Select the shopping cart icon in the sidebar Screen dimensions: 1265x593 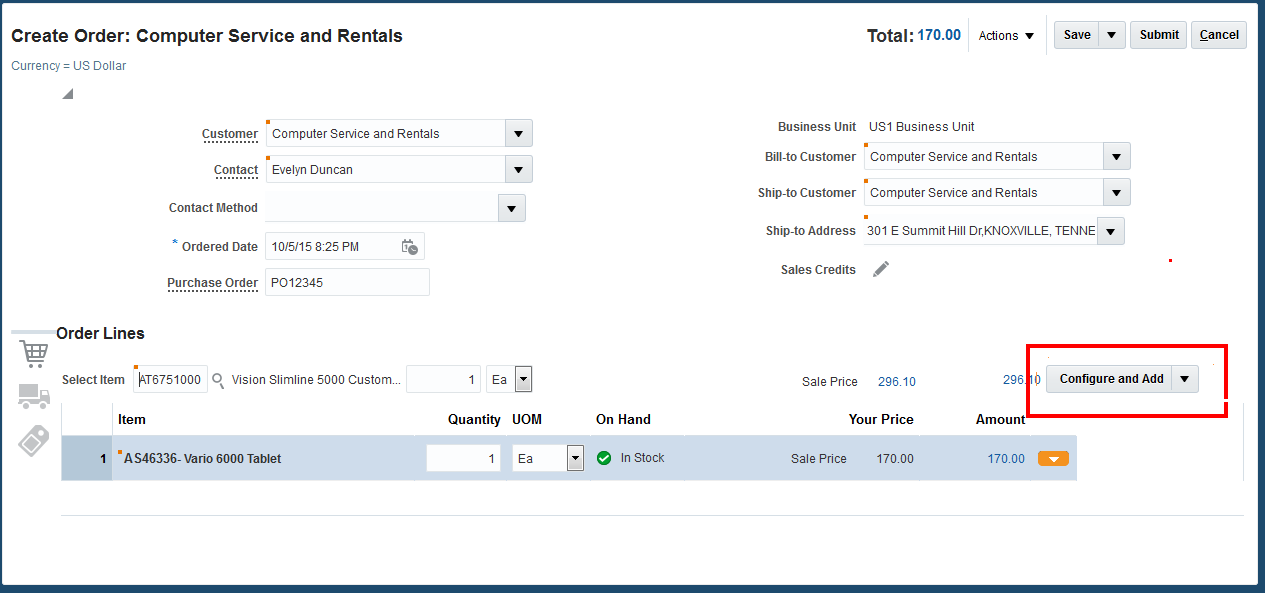coord(33,353)
